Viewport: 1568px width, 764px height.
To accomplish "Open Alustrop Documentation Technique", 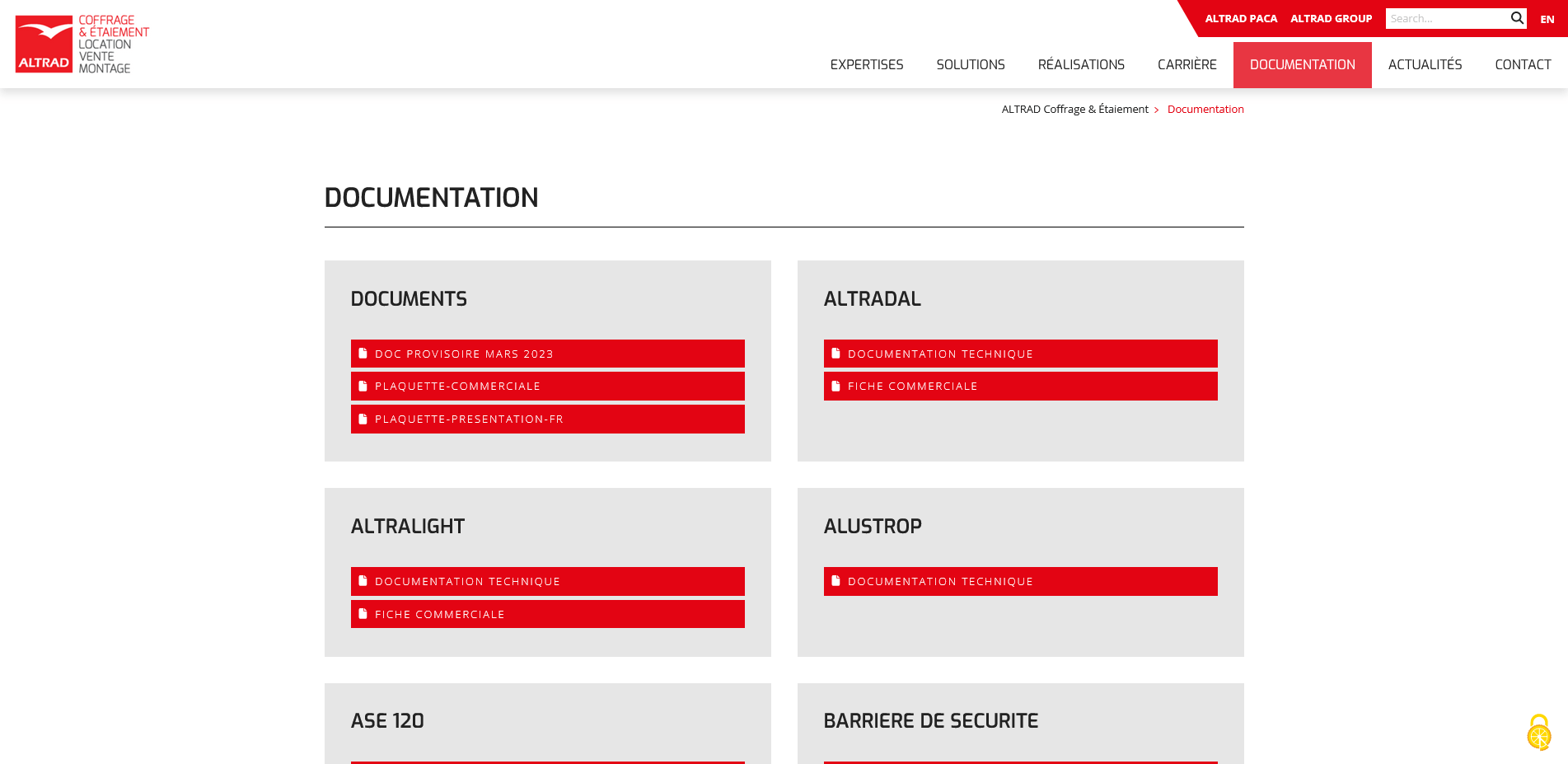I will (x=1021, y=581).
